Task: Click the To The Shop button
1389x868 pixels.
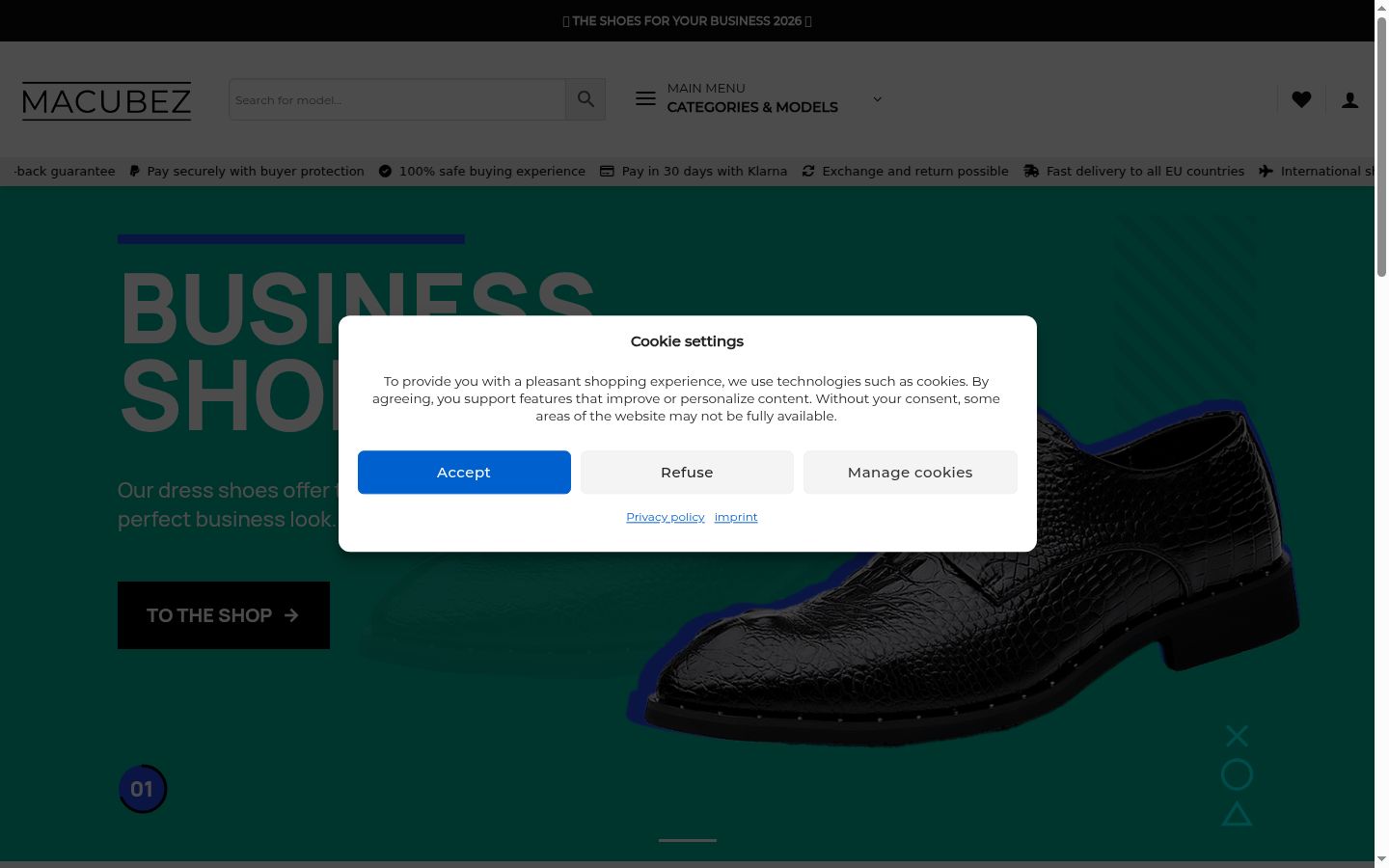Action: coord(224,615)
